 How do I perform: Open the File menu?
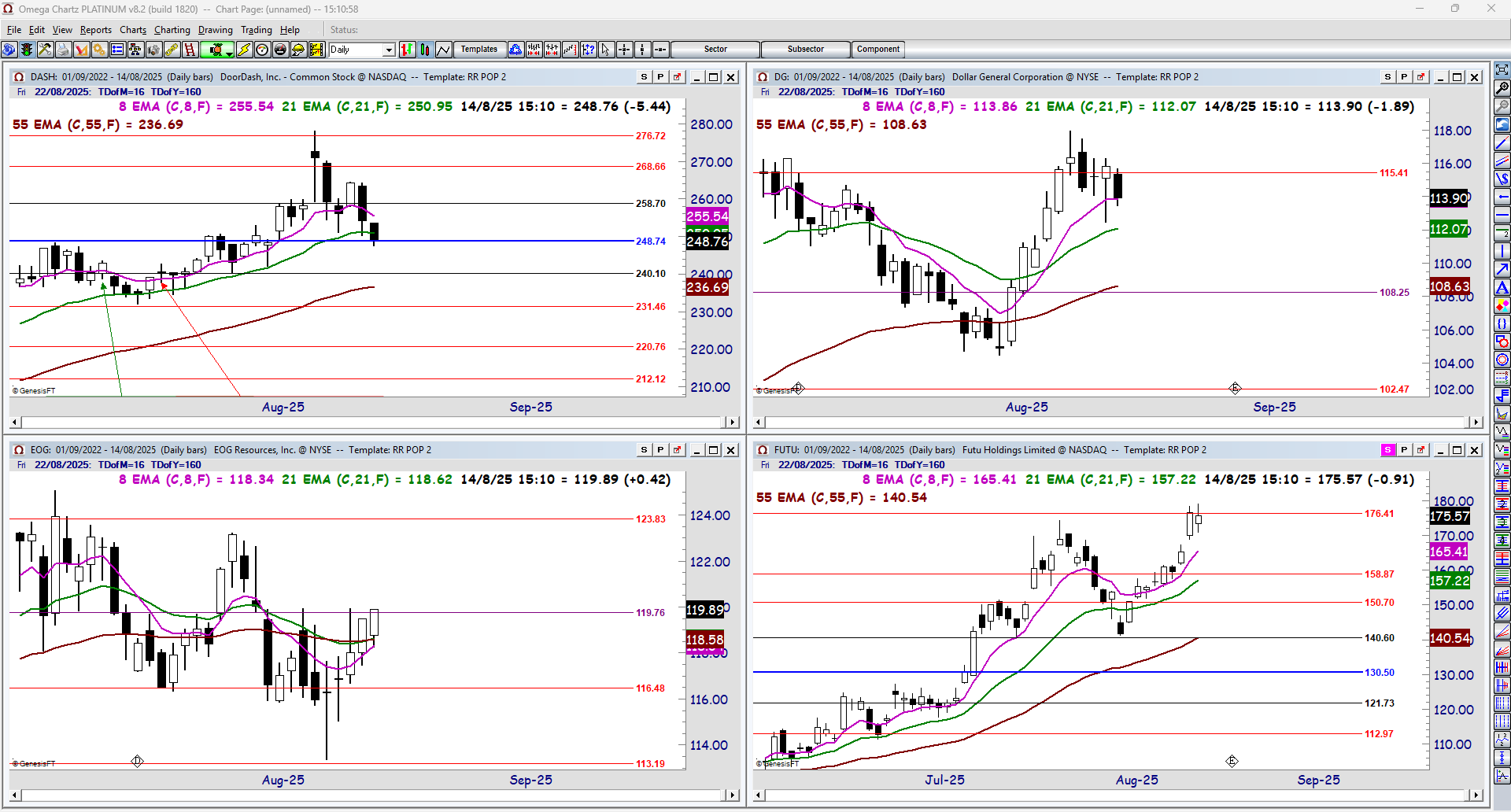14,30
